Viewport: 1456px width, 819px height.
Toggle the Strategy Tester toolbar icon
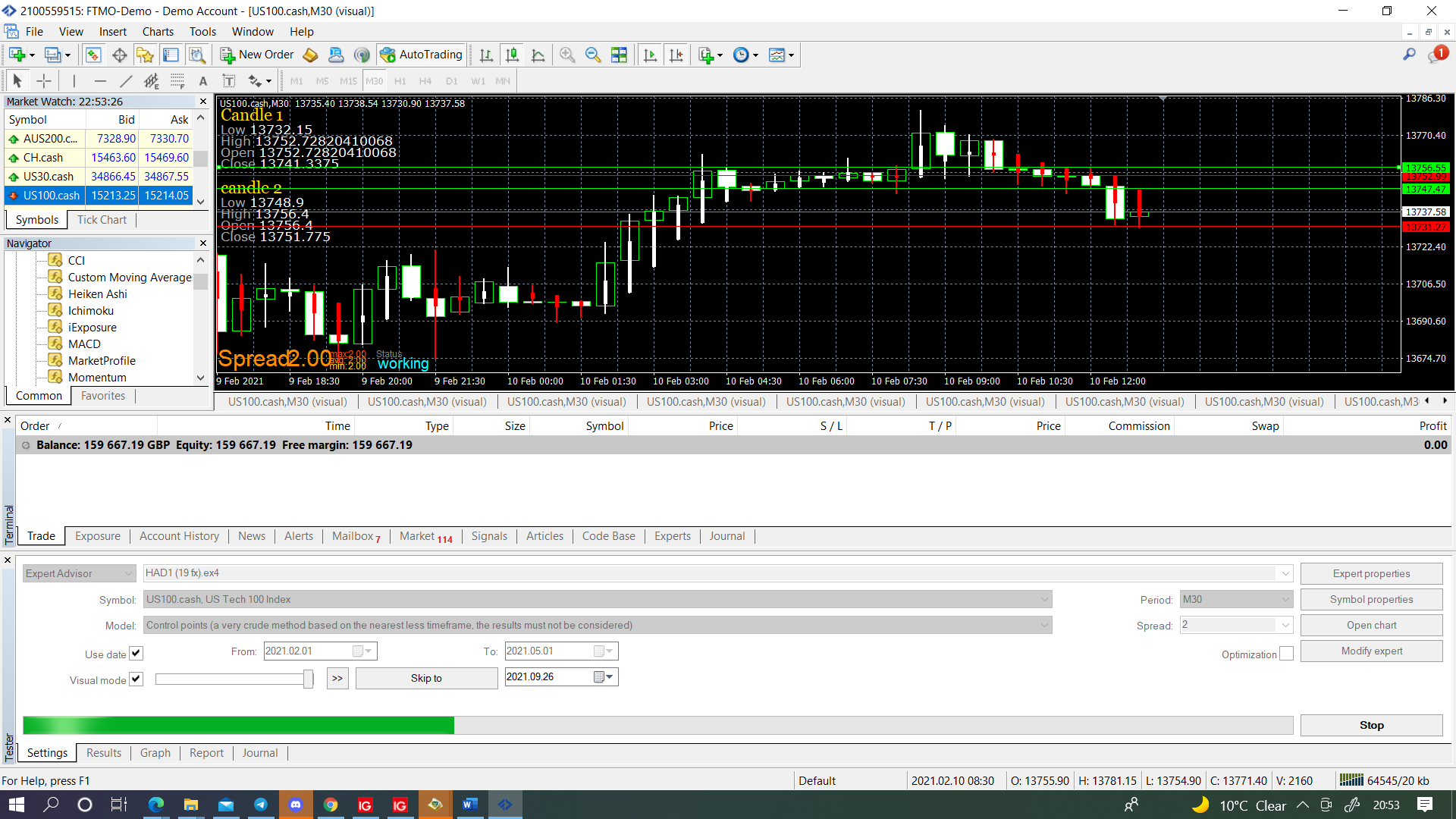click(196, 55)
